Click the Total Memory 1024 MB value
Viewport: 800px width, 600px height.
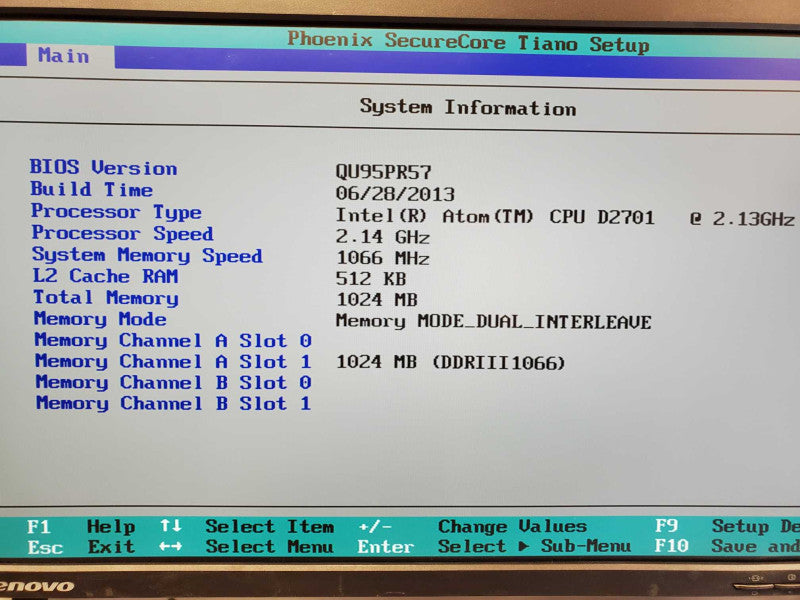377,299
